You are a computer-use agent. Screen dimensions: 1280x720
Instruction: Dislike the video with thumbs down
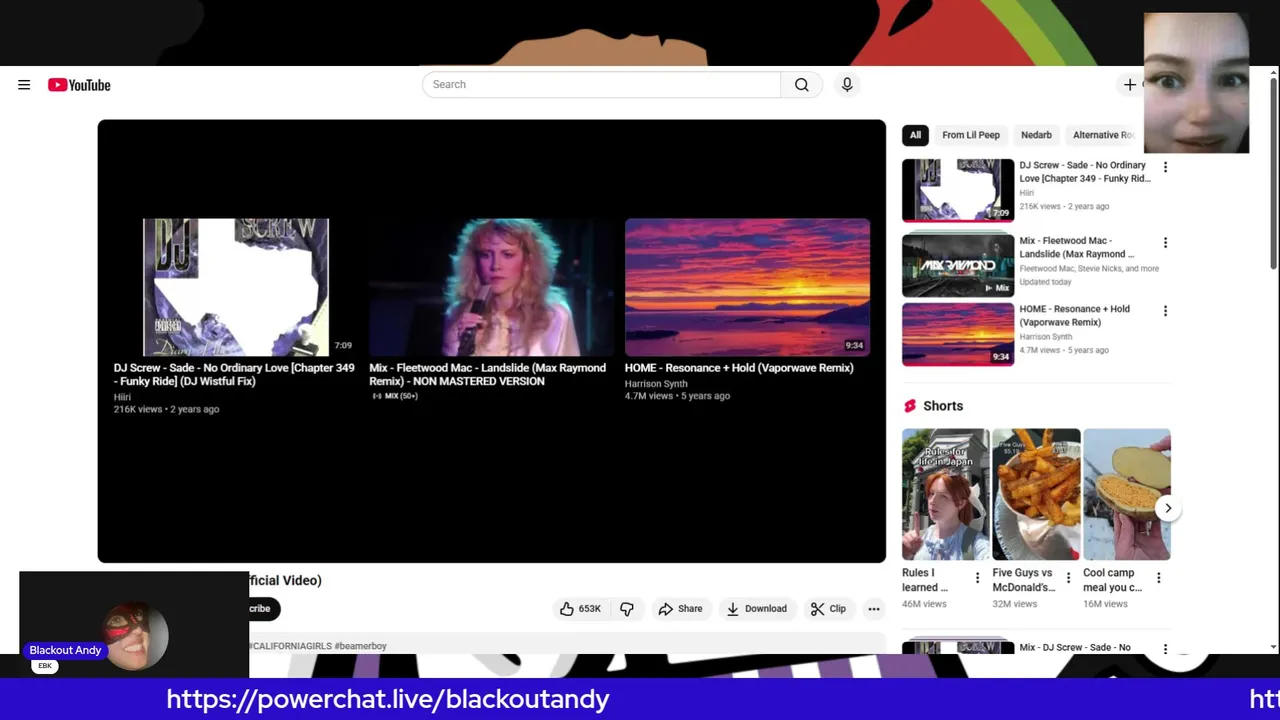pyautogui.click(x=627, y=608)
